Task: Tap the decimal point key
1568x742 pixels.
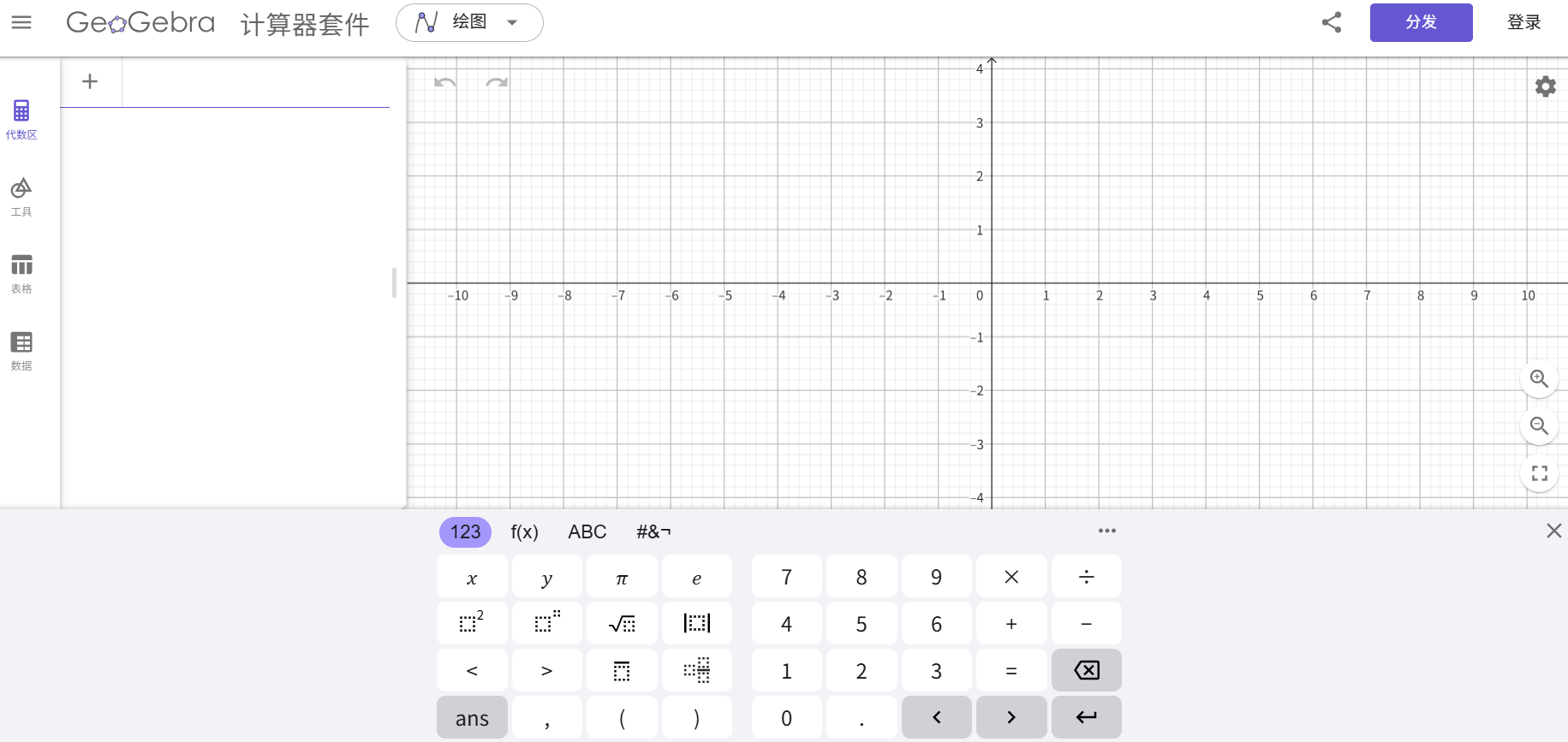Action: tap(862, 717)
